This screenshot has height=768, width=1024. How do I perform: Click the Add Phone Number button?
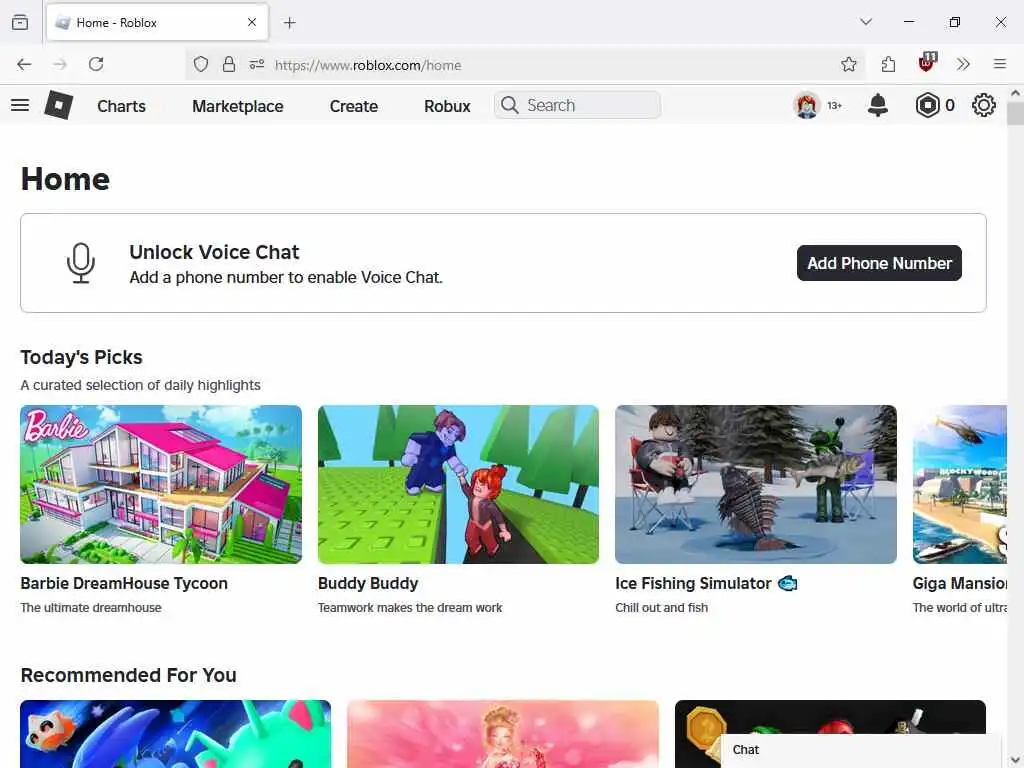click(x=879, y=263)
